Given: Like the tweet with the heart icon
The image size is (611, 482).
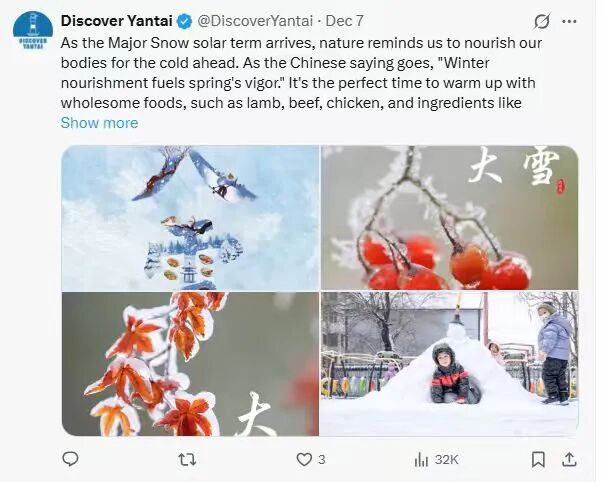Looking at the screenshot, I should click(304, 459).
